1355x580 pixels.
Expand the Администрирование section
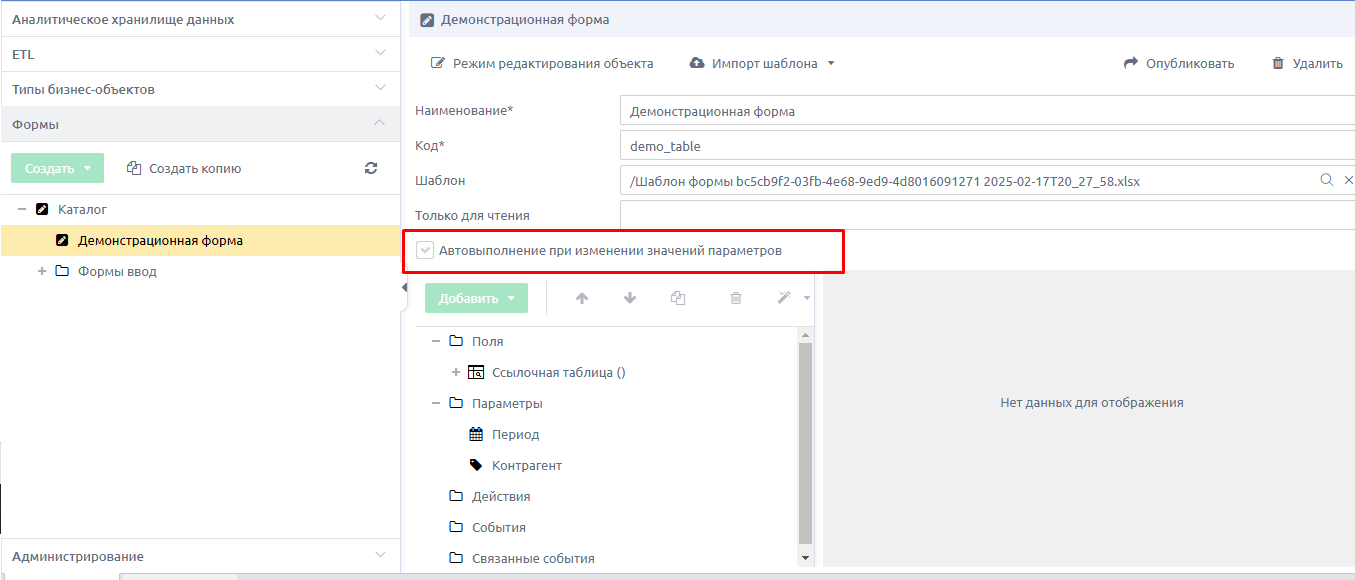click(200, 556)
